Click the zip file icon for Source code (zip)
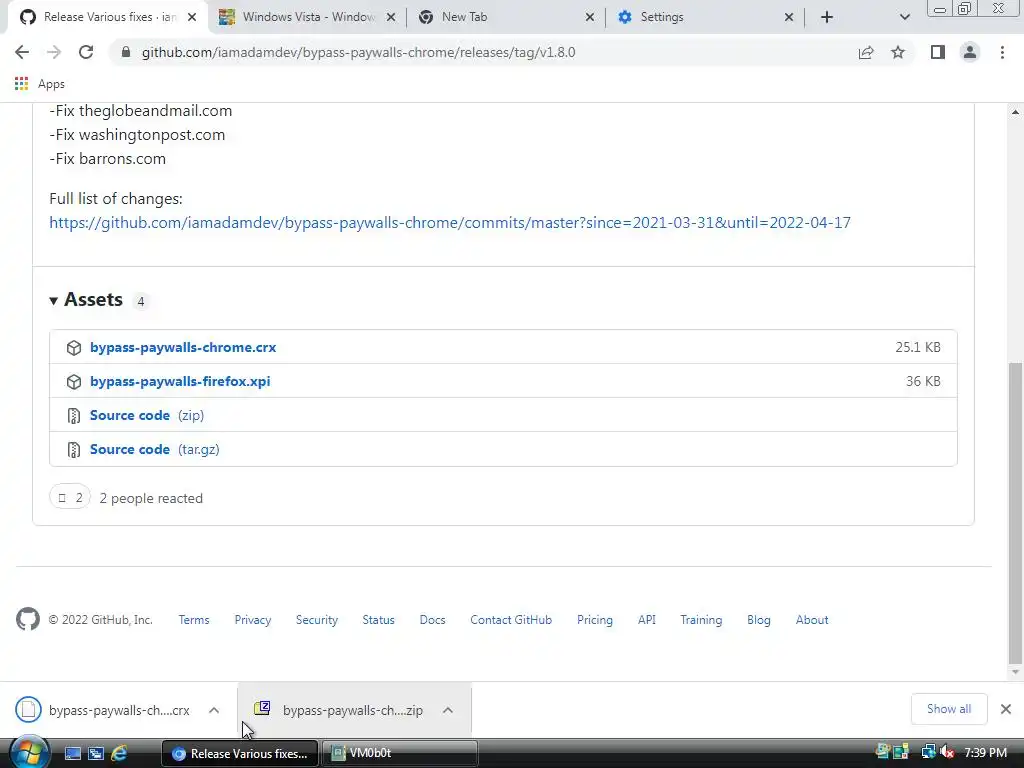 (74, 415)
